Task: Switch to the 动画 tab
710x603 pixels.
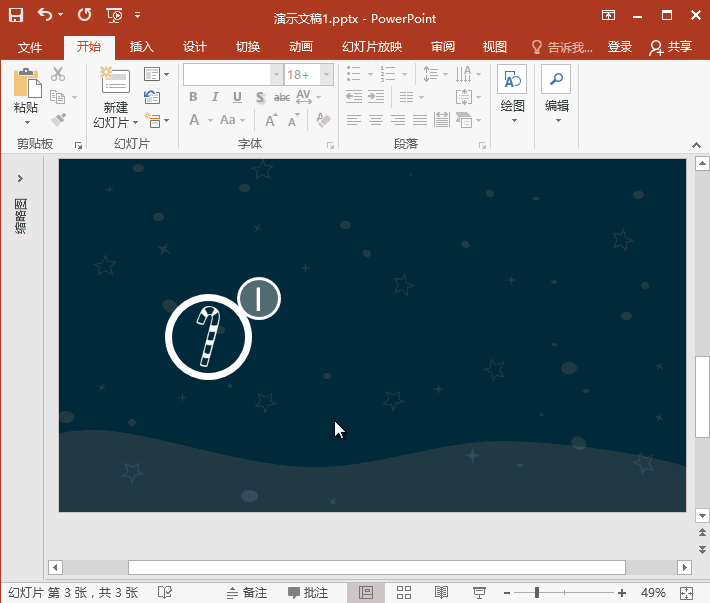Action: click(x=300, y=47)
